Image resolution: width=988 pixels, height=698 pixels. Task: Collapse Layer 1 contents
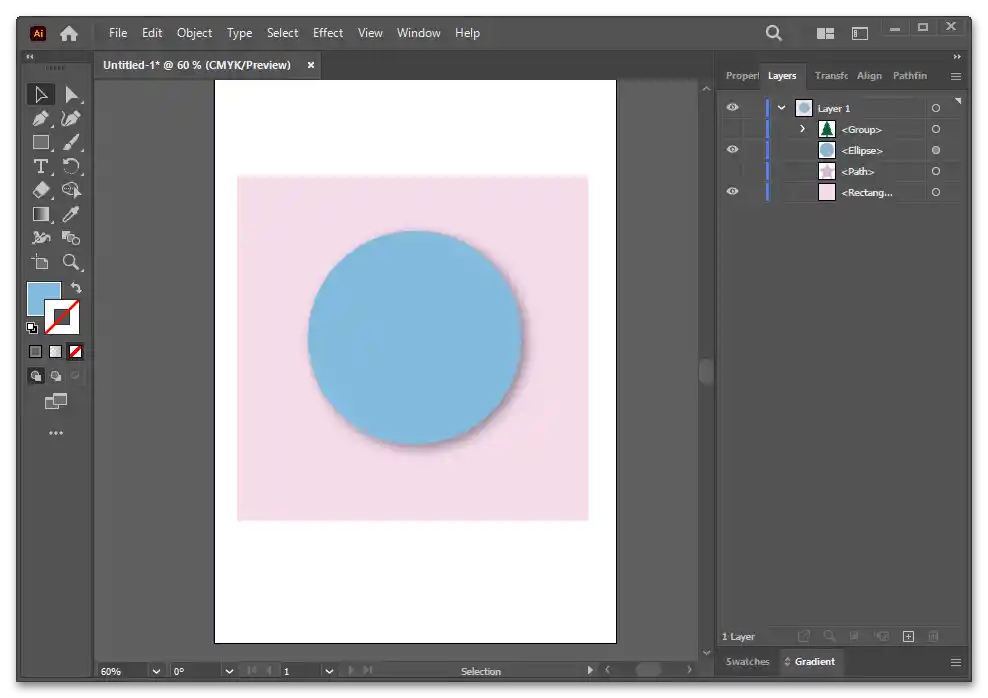[782, 108]
